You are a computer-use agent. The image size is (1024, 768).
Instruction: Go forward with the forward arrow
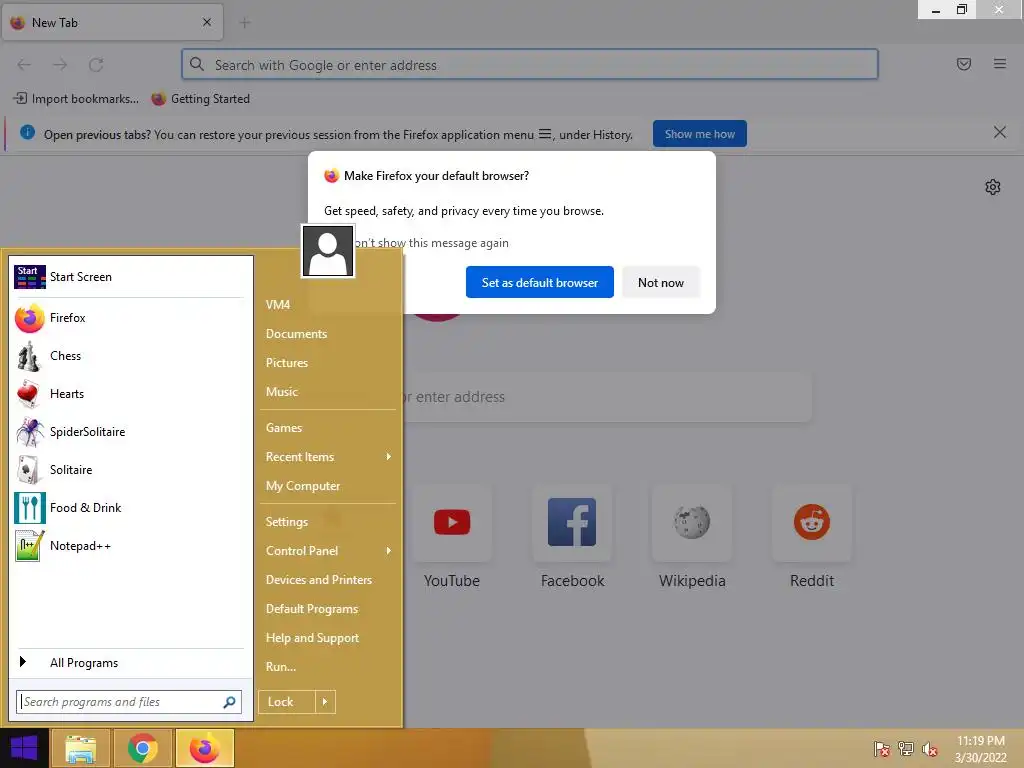[x=60, y=65]
